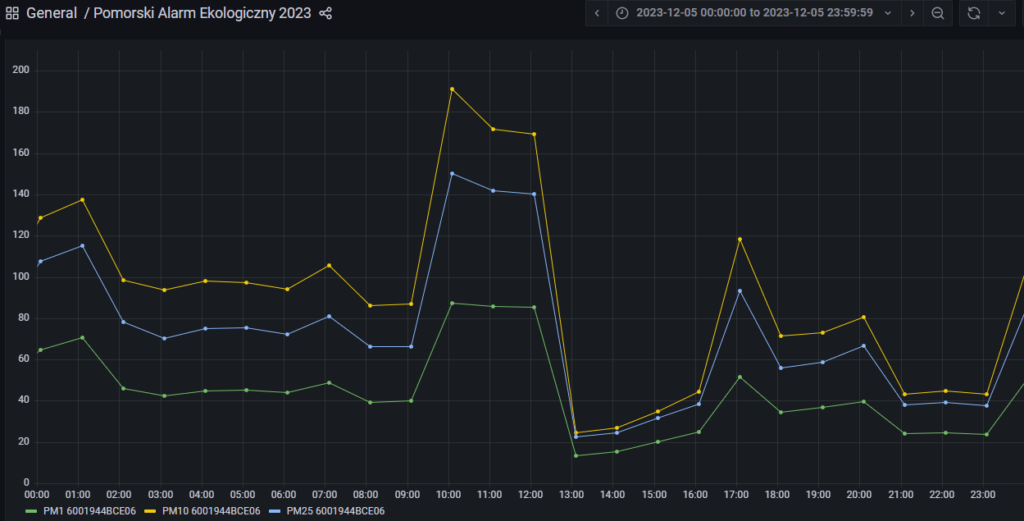
Task: Click PM10 peak data point at 10:00
Action: point(452,89)
